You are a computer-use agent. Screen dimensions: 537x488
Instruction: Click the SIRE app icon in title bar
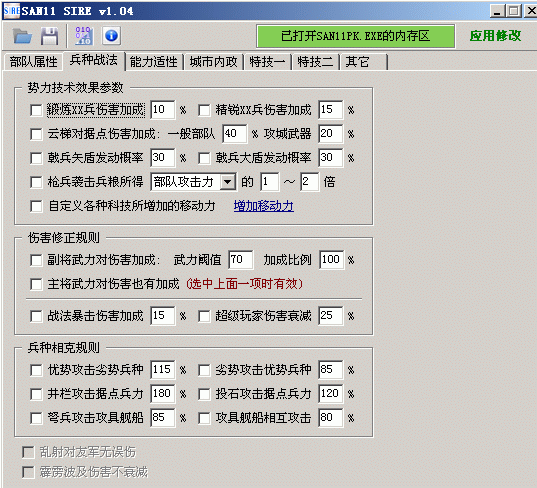tap(11, 11)
